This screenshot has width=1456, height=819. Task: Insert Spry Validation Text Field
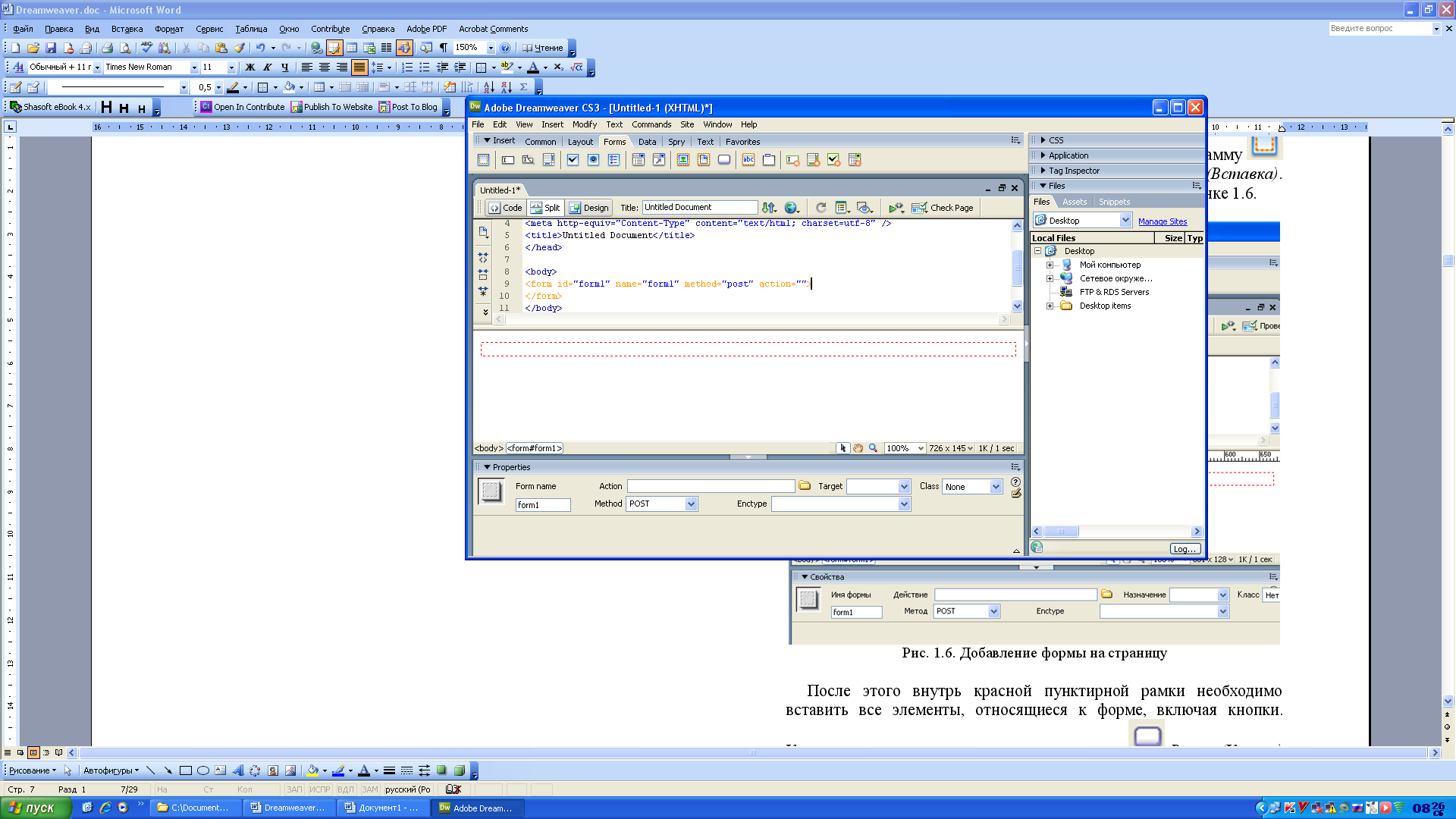coord(793,160)
